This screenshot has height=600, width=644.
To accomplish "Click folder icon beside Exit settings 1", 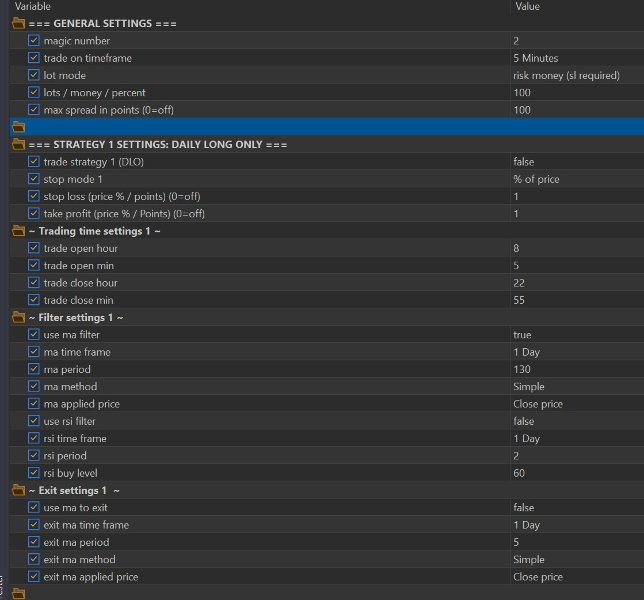I will coord(18,490).
